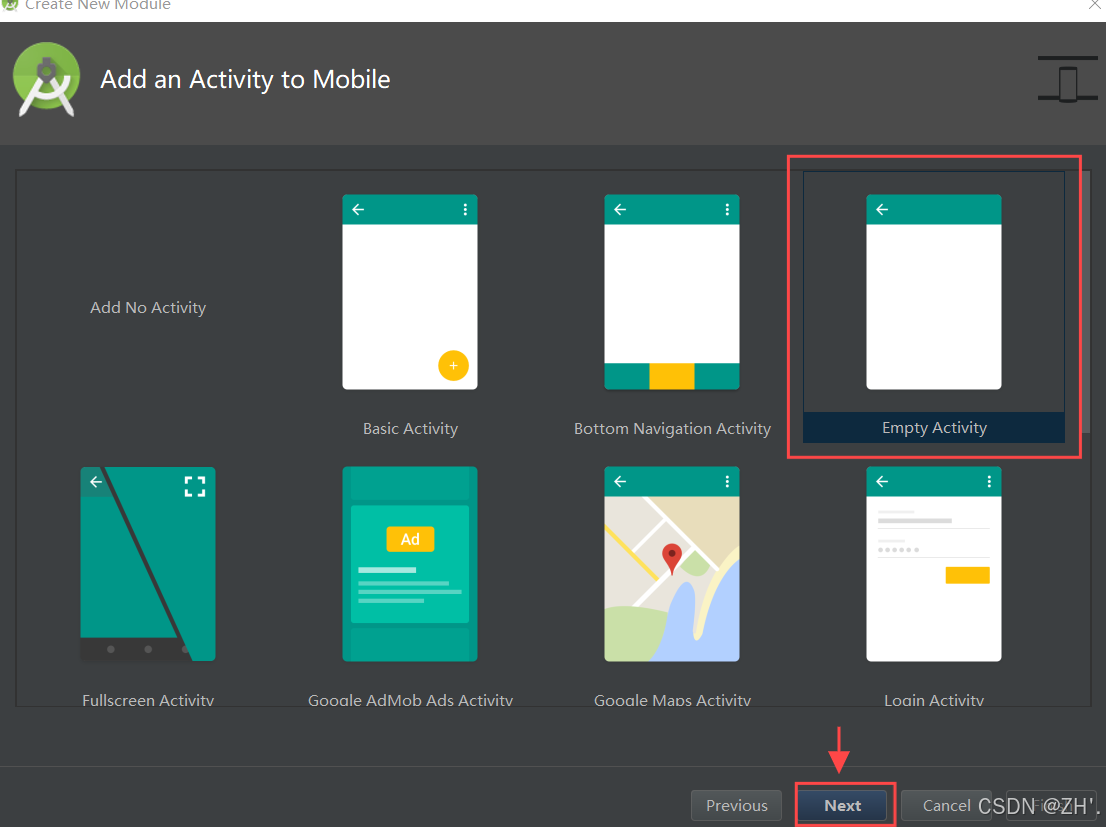Return to the Previous wizard step

(736, 805)
